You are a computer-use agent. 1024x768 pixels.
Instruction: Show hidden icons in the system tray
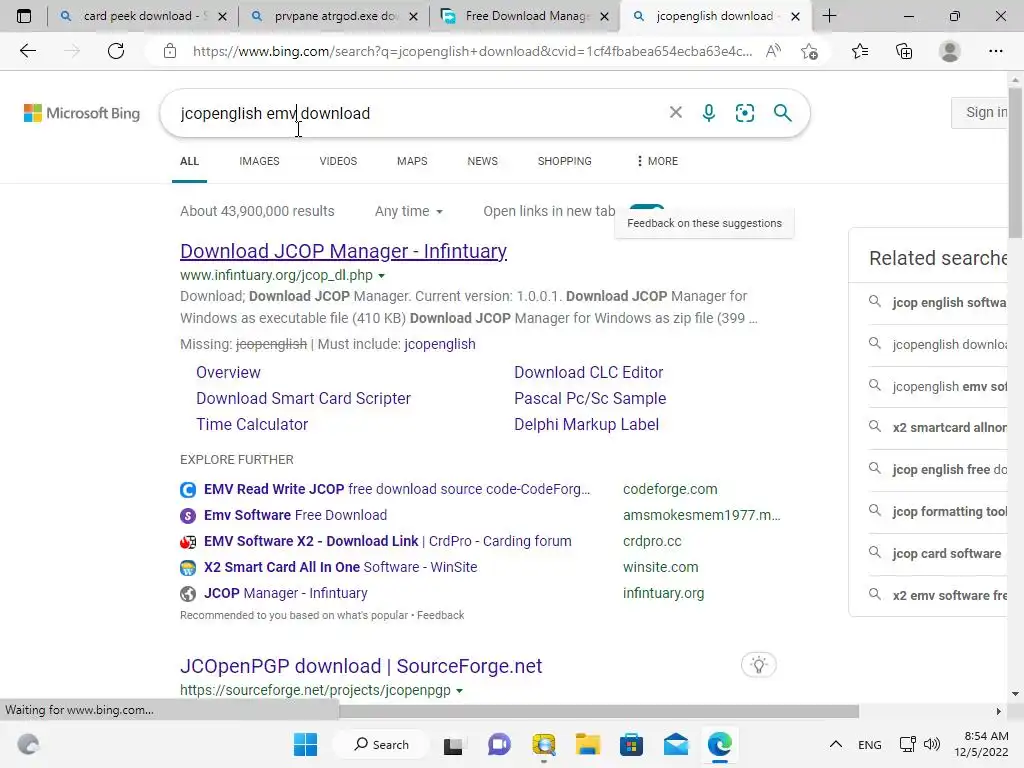coord(835,744)
